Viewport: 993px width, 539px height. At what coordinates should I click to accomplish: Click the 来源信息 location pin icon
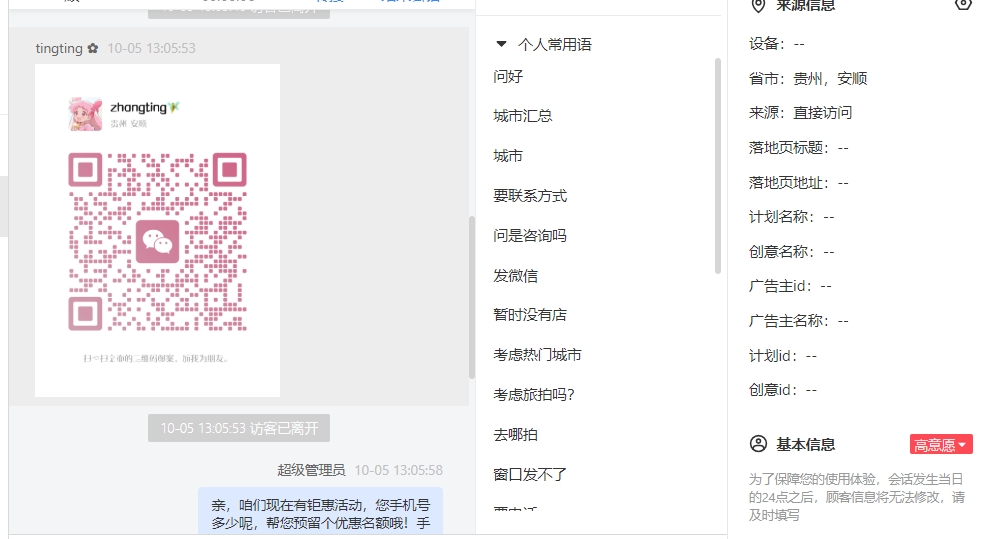click(x=758, y=6)
